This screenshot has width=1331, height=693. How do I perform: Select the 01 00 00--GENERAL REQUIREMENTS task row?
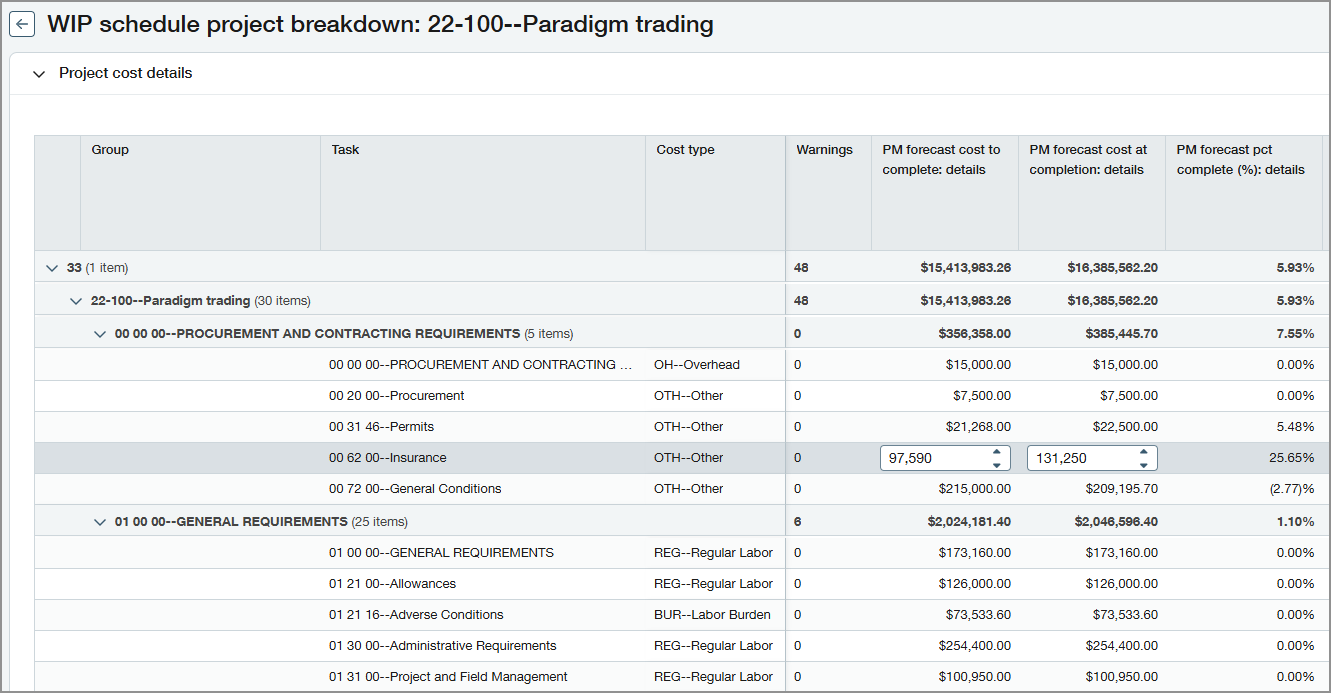(441, 553)
